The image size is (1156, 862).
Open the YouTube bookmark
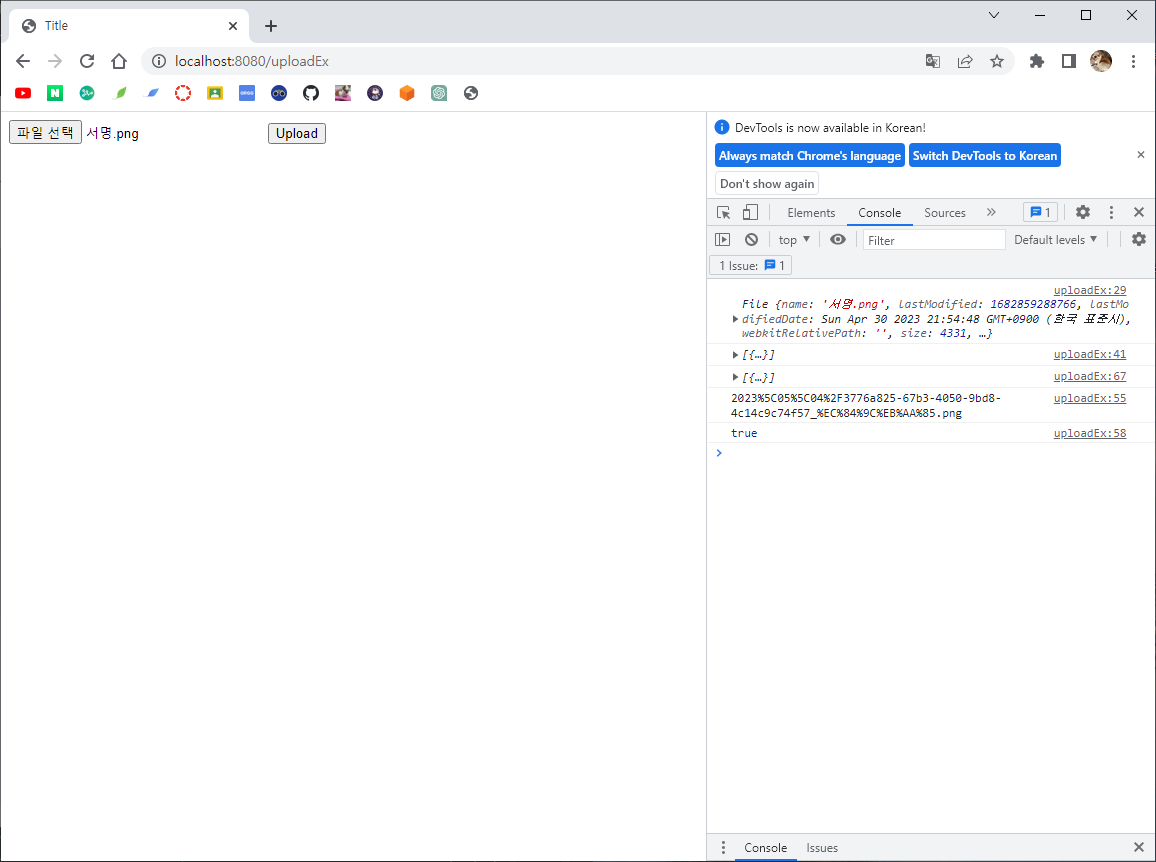pyautogui.click(x=23, y=93)
